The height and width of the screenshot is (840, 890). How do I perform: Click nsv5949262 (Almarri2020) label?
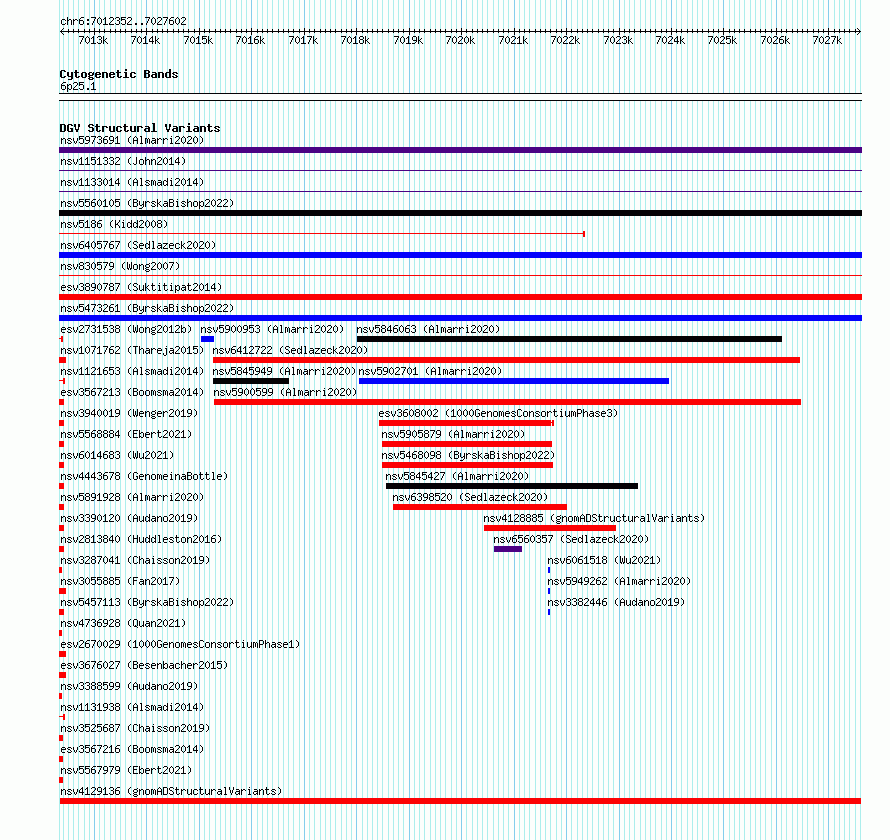tap(619, 581)
